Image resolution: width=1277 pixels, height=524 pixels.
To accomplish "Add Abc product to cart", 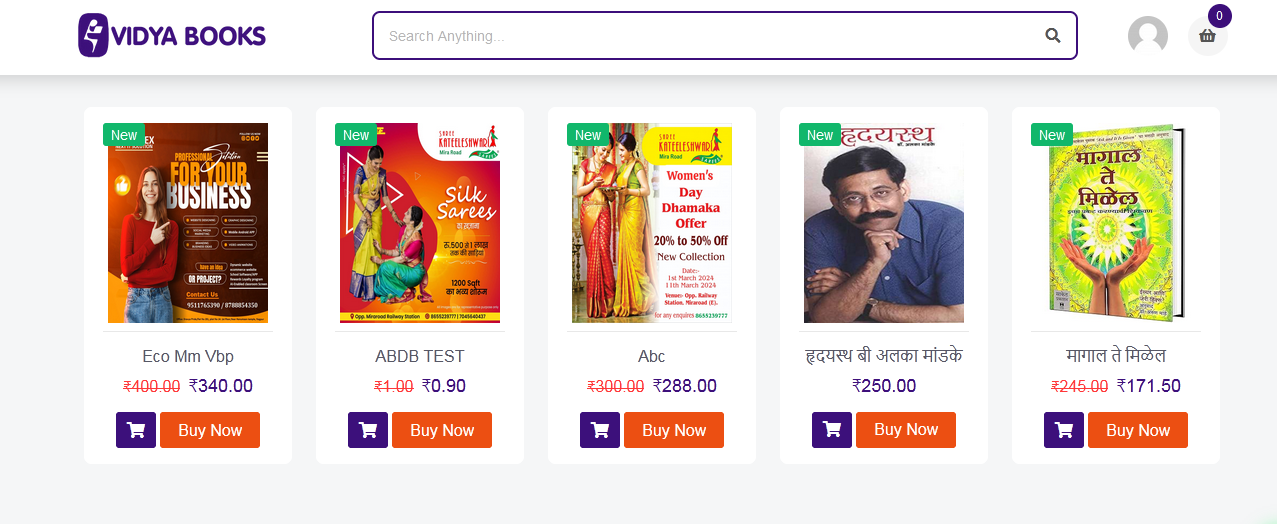I will tap(600, 430).
